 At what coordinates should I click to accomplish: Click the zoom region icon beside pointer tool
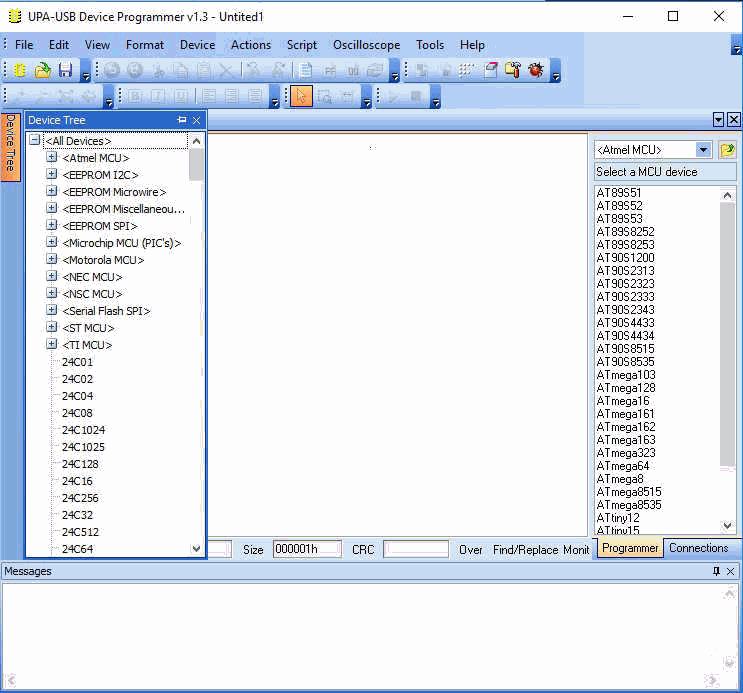(x=325, y=96)
